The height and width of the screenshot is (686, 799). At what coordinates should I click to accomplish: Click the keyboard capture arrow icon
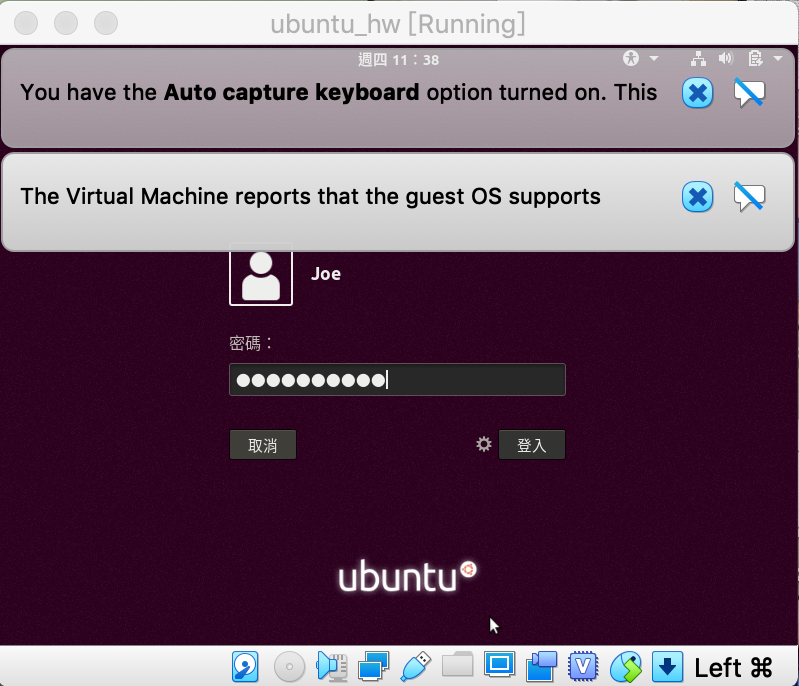point(668,666)
